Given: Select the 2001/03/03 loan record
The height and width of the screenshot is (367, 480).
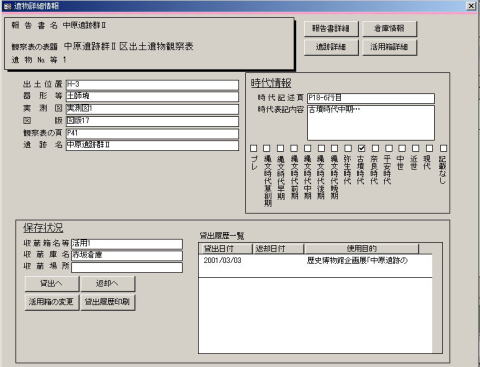Looking at the screenshot, I should pos(222,260).
